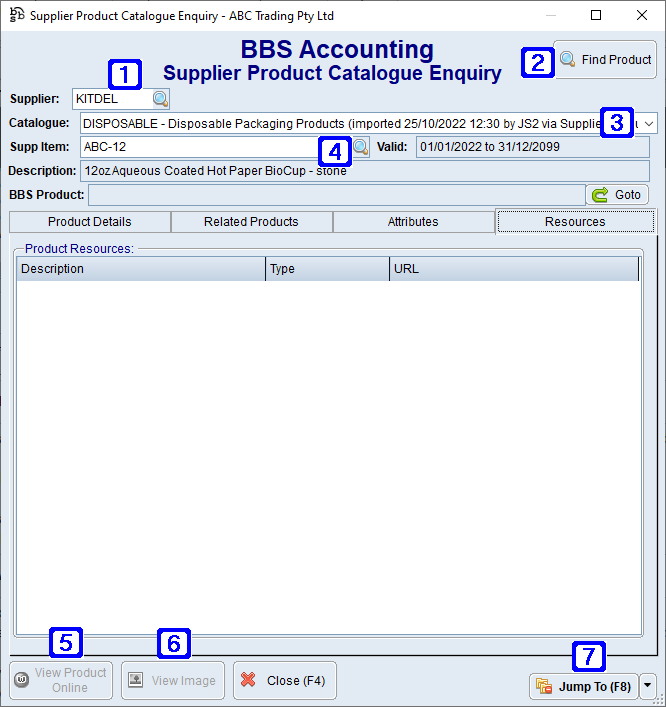Screen dimensions: 666x707
Task: Click the BBS Product field
Action: [337, 195]
